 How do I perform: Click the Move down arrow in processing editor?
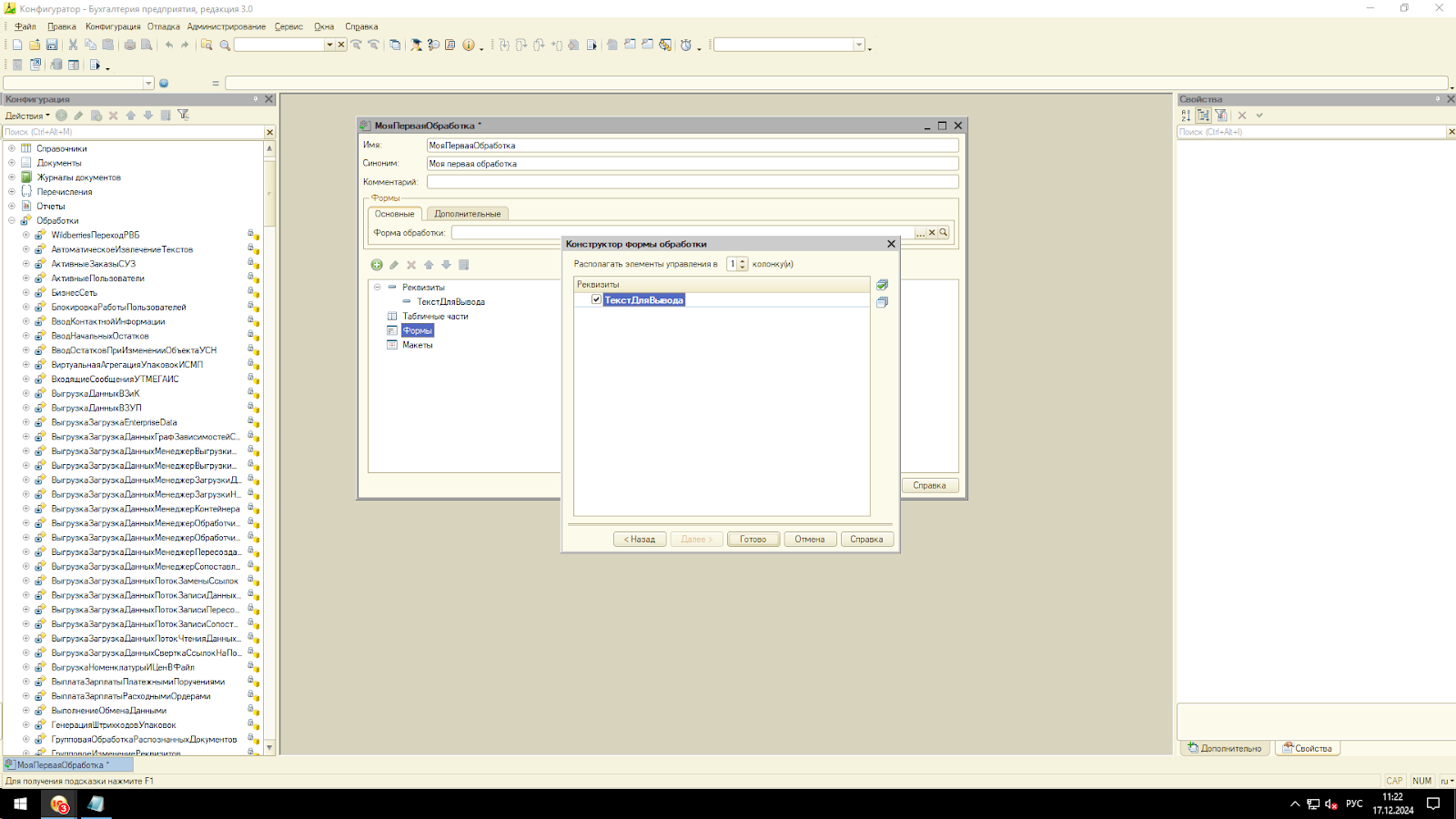pos(446,265)
